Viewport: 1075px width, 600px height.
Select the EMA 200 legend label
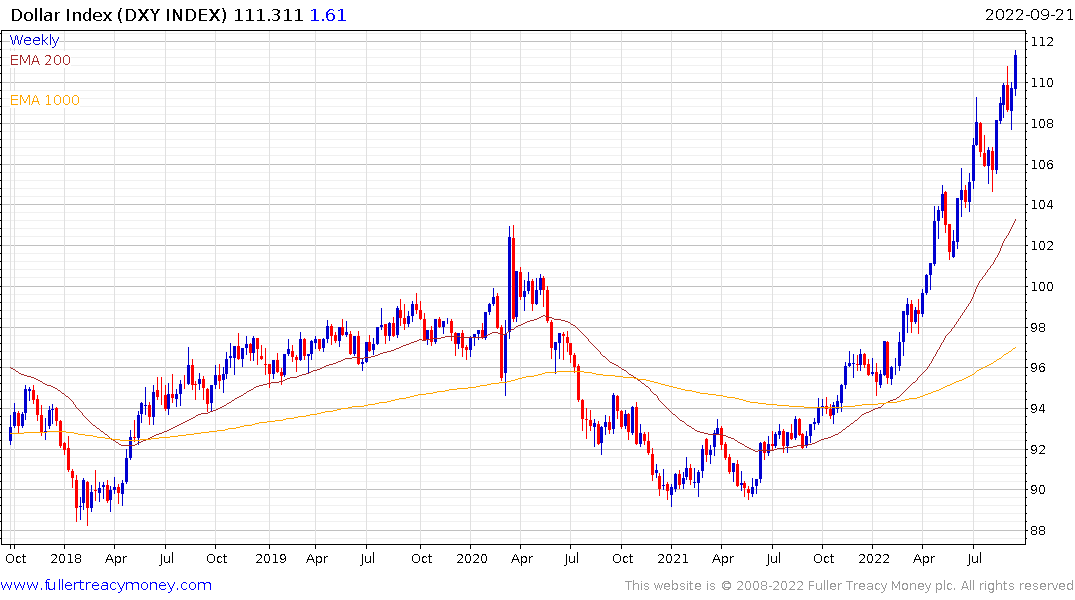(40, 60)
